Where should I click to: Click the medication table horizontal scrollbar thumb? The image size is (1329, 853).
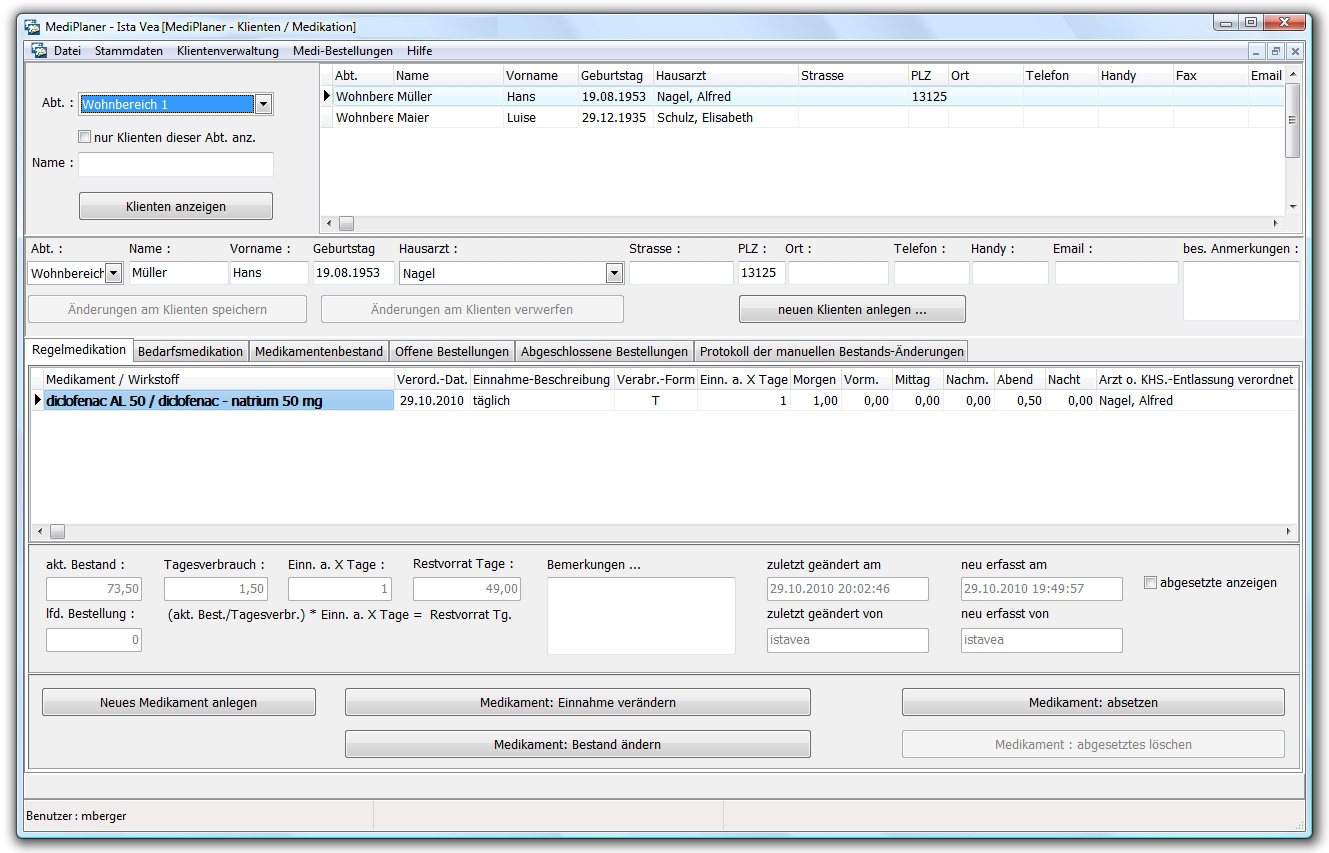pyautogui.click(x=57, y=532)
